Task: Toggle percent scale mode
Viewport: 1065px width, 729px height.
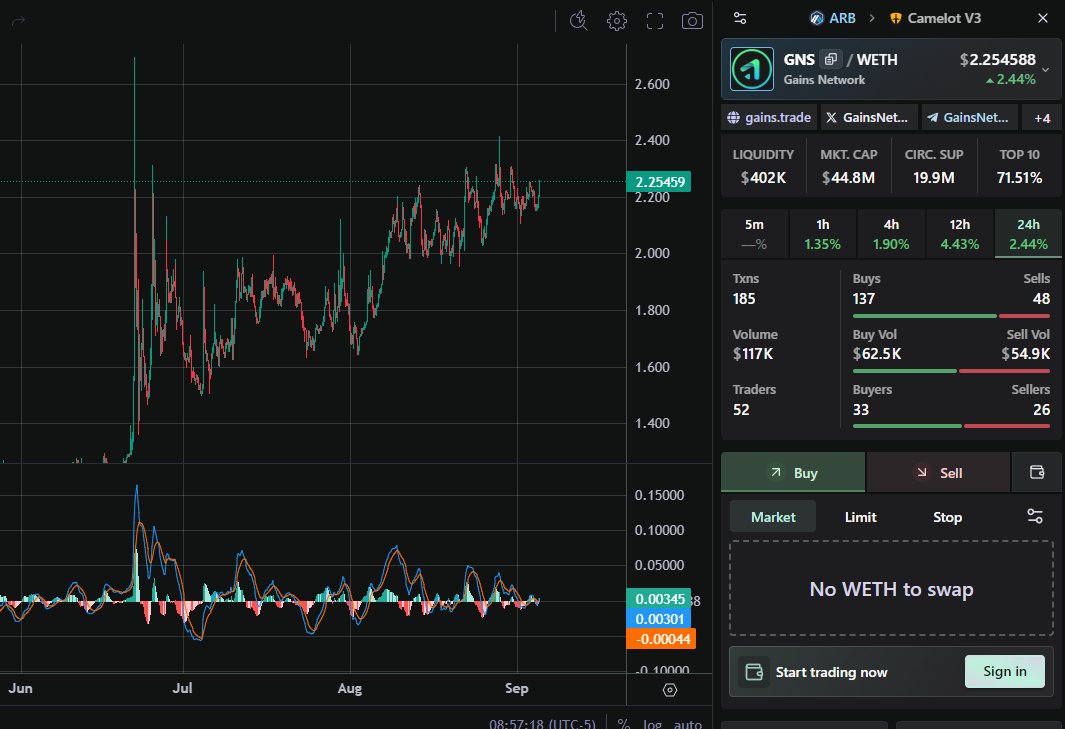Action: (624, 724)
